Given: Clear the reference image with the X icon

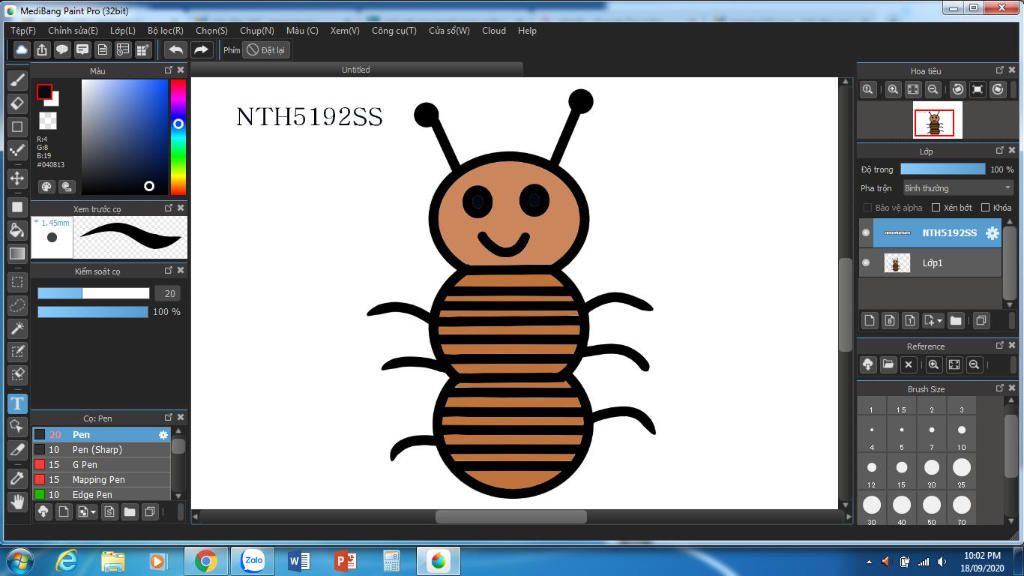Looking at the screenshot, I should coord(908,364).
